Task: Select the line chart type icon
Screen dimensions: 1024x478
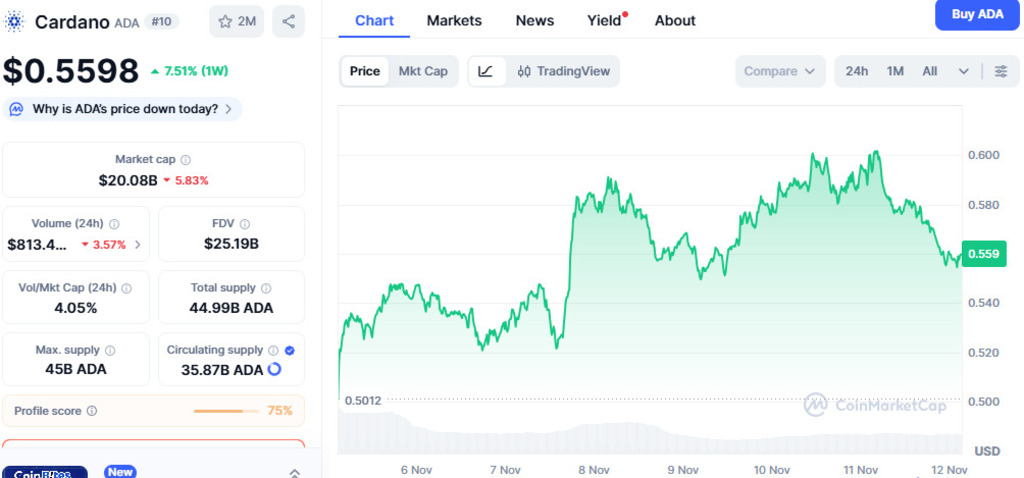Action: [x=486, y=71]
